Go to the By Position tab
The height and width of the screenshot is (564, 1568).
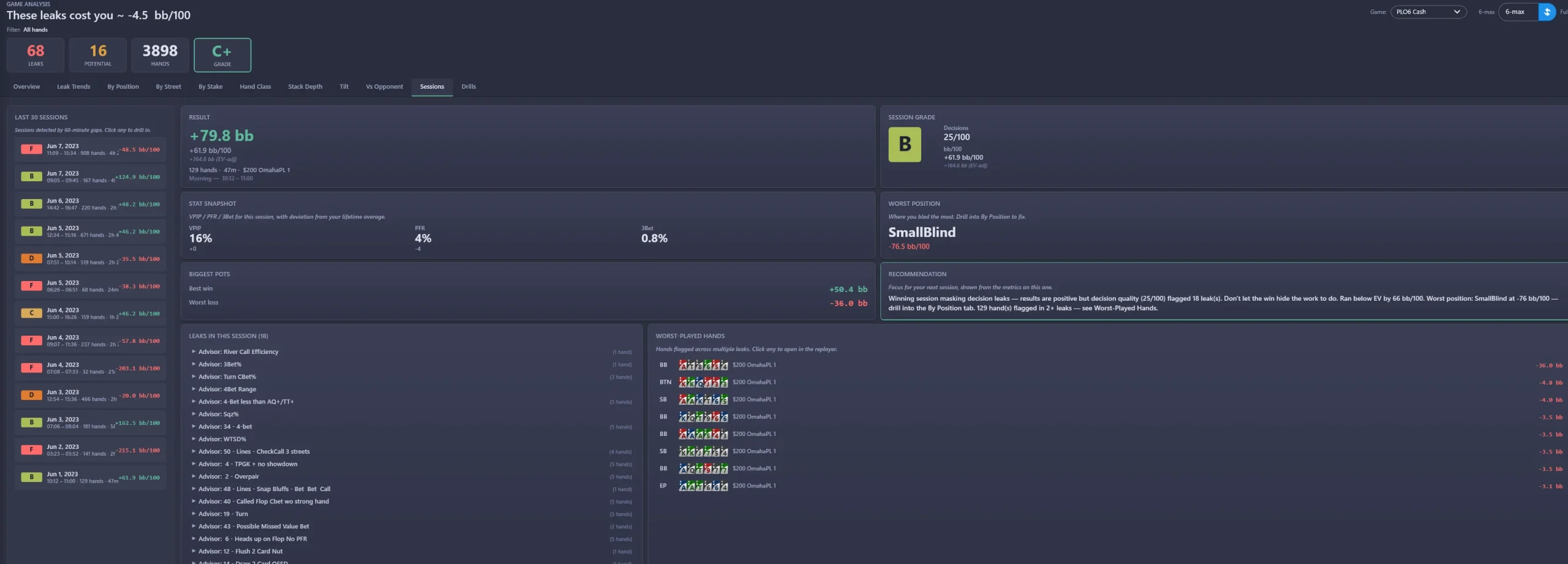pos(123,87)
